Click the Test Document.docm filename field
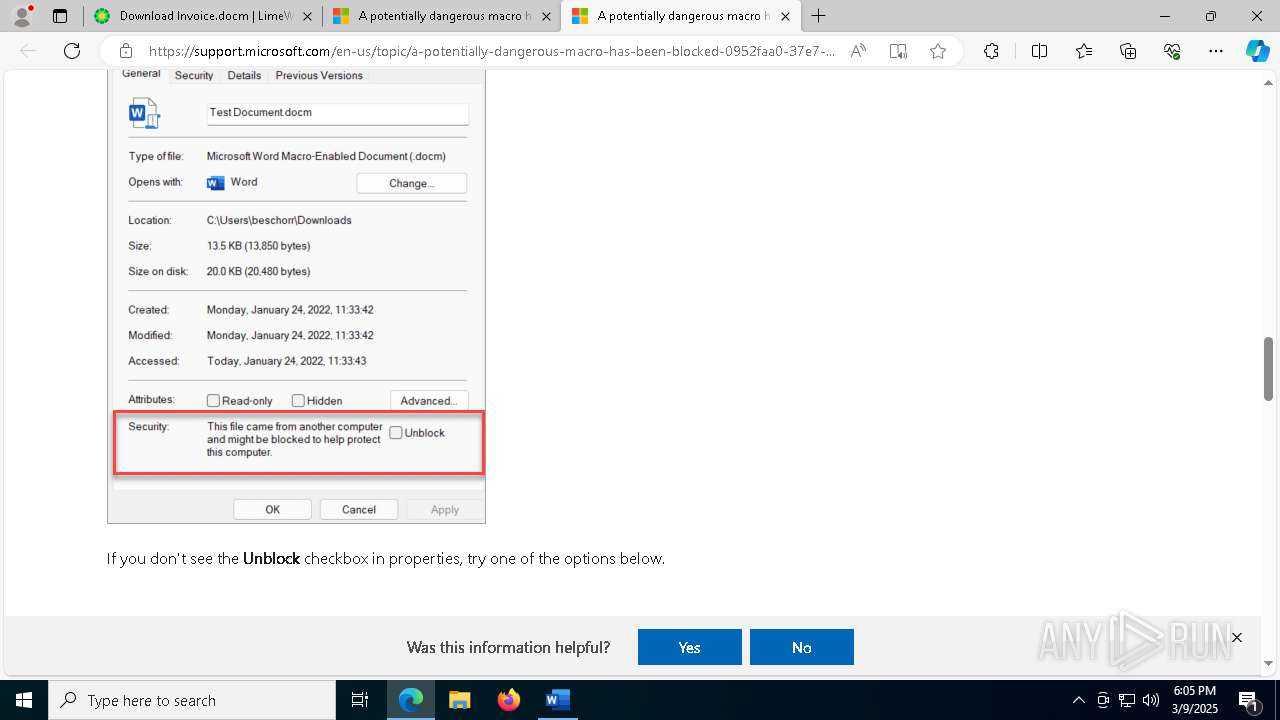The image size is (1280, 720). [338, 113]
